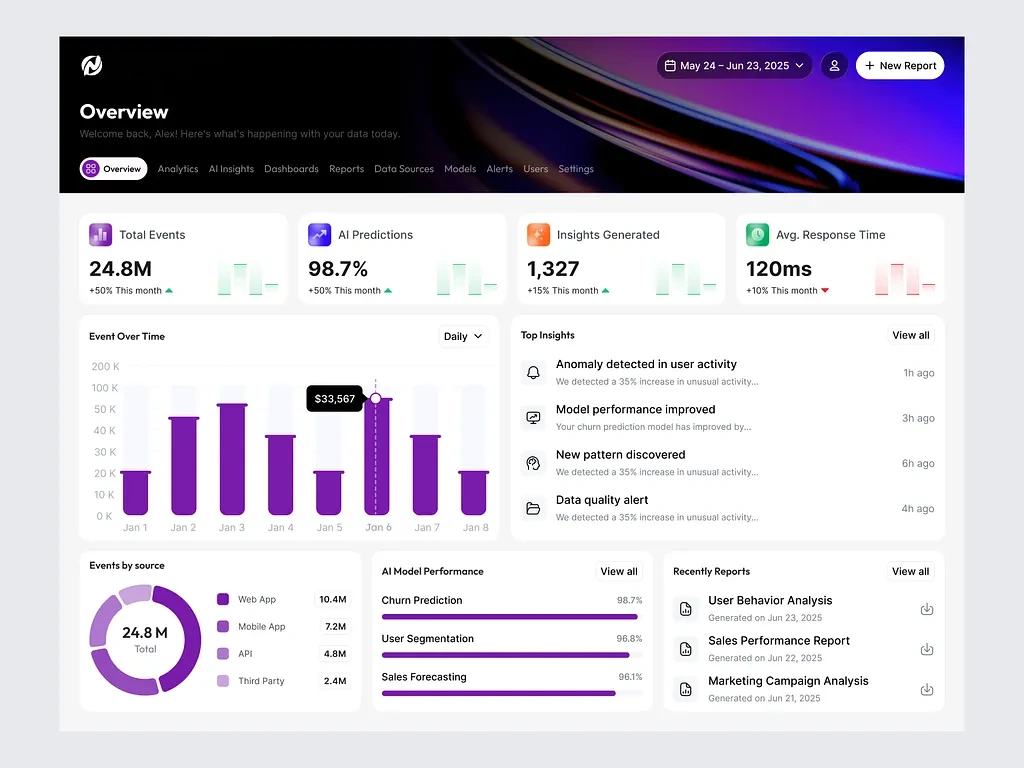The image size is (1024, 768).
Task: Click the 10.4M Web App value
Action: pyautogui.click(x=332, y=599)
